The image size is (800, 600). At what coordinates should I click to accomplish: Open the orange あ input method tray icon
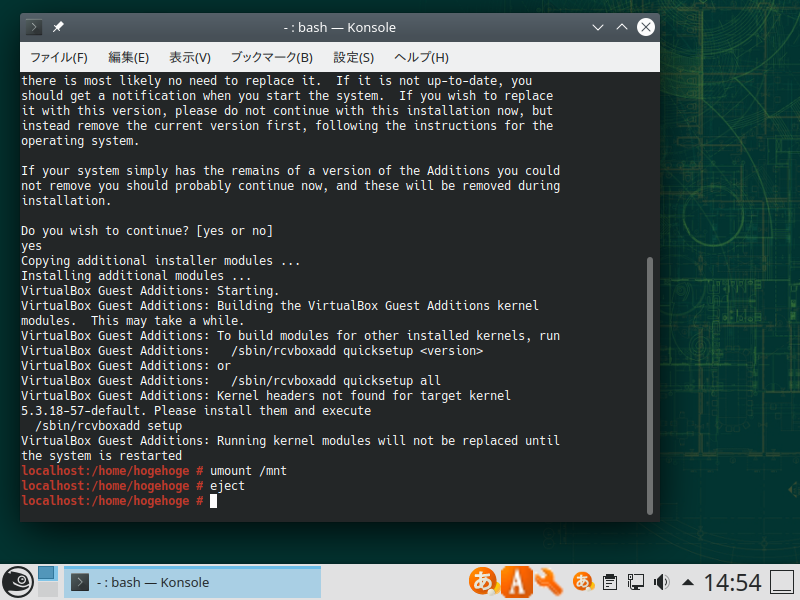[x=483, y=581]
